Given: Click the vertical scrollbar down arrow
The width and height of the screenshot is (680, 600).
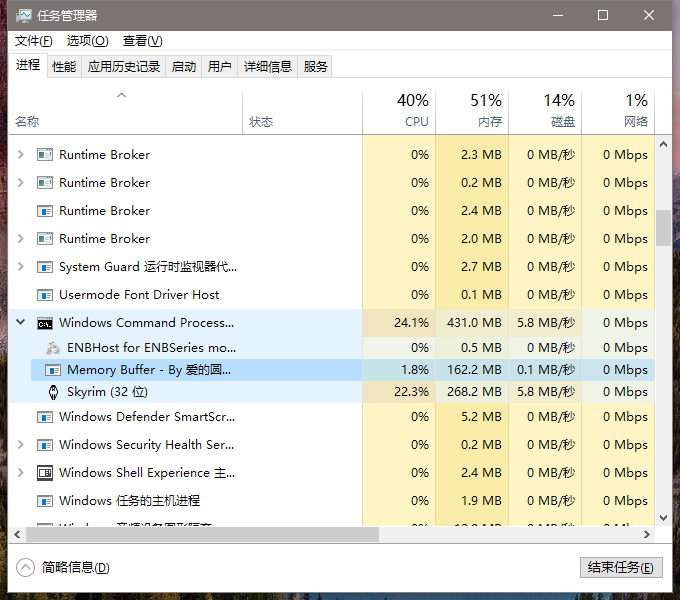Looking at the screenshot, I should pos(663,518).
